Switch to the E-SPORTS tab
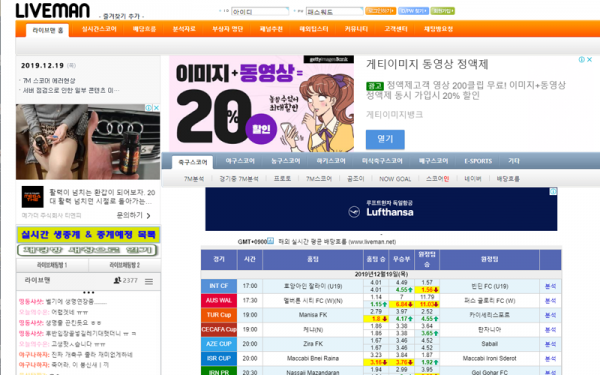 478,161
